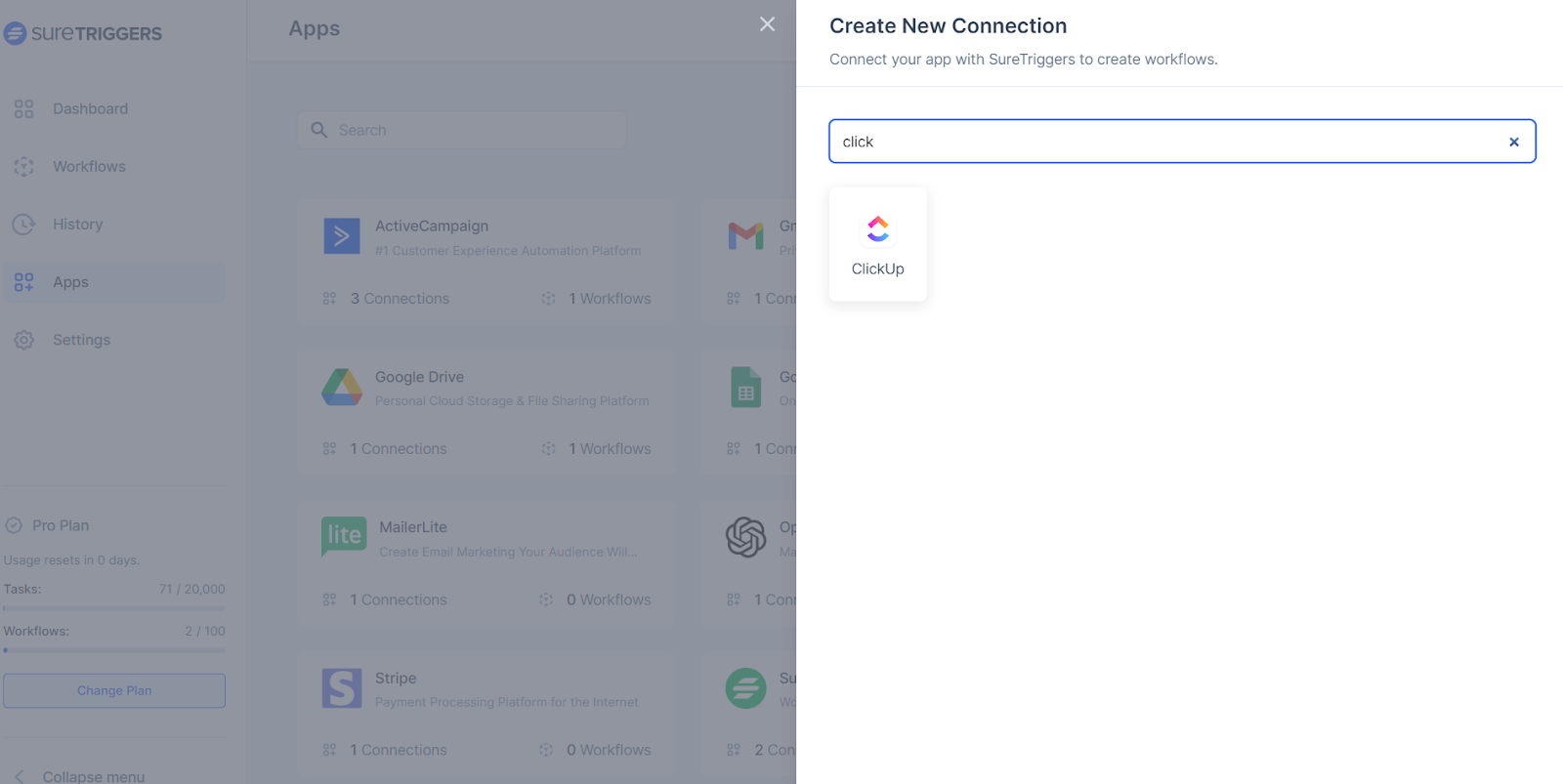Viewport: 1563px width, 784px height.
Task: View Stripe 0 Workflows
Action: pyautogui.click(x=595, y=750)
